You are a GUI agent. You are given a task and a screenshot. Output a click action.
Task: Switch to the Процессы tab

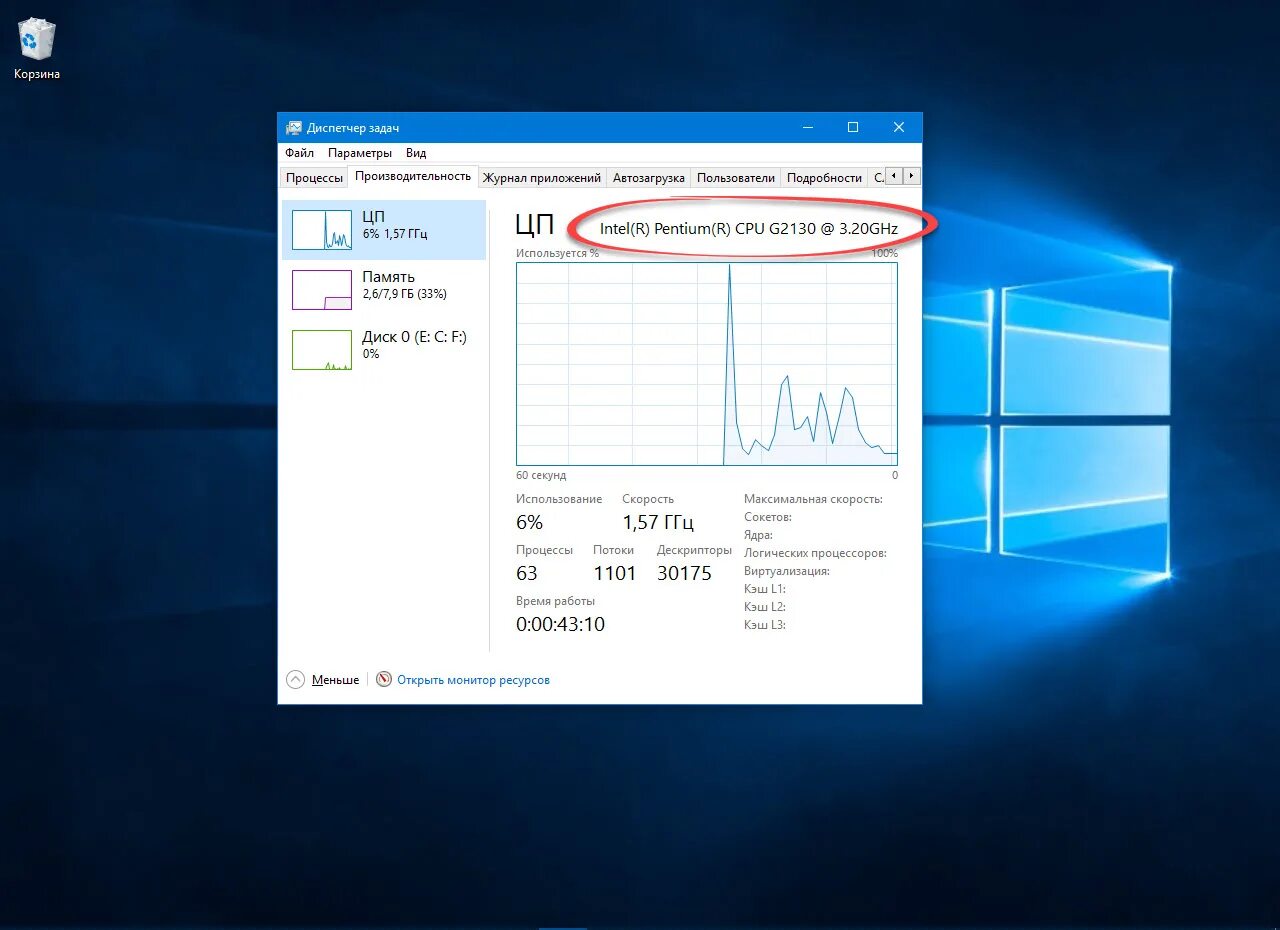point(314,178)
